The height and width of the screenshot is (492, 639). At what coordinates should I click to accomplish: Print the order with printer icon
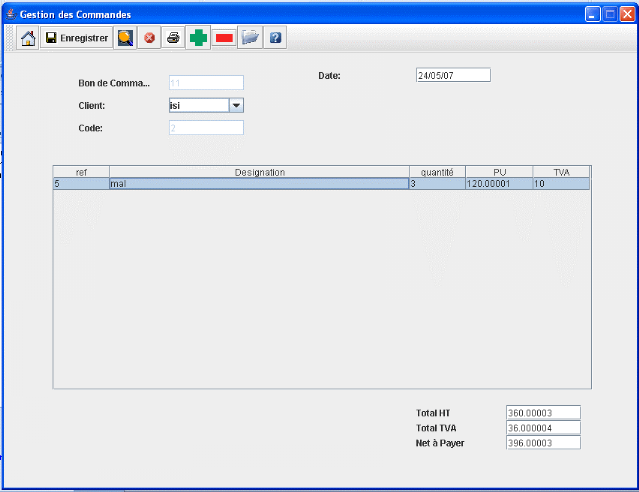173,38
